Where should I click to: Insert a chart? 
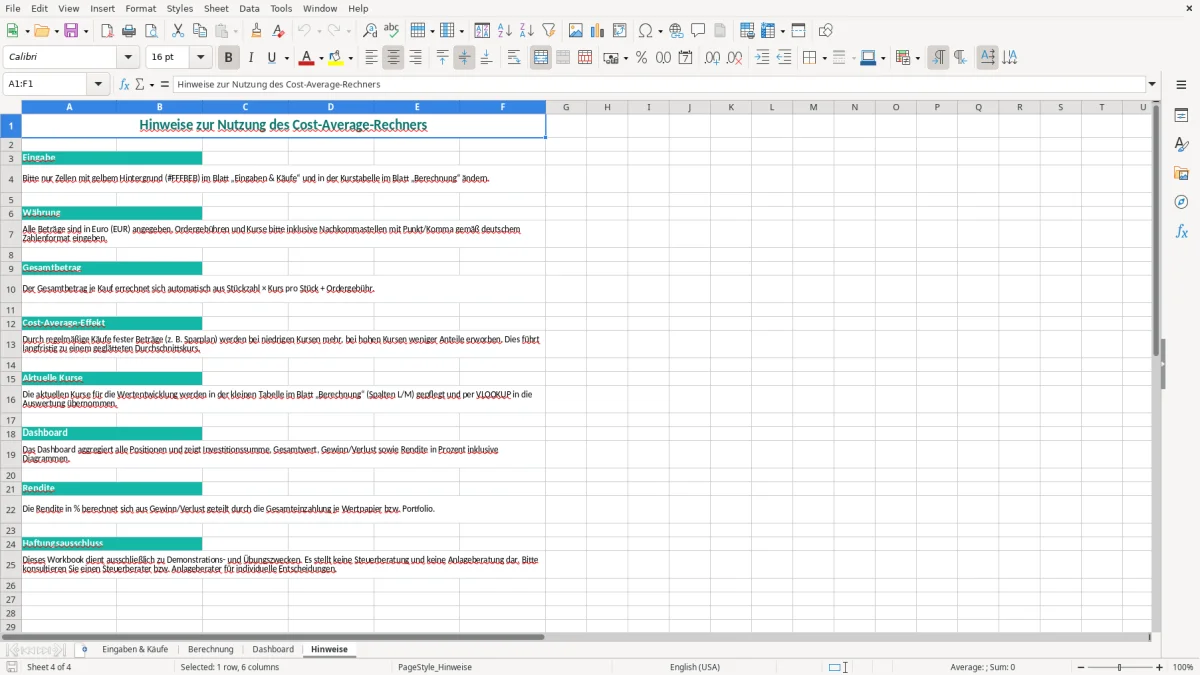(x=598, y=31)
